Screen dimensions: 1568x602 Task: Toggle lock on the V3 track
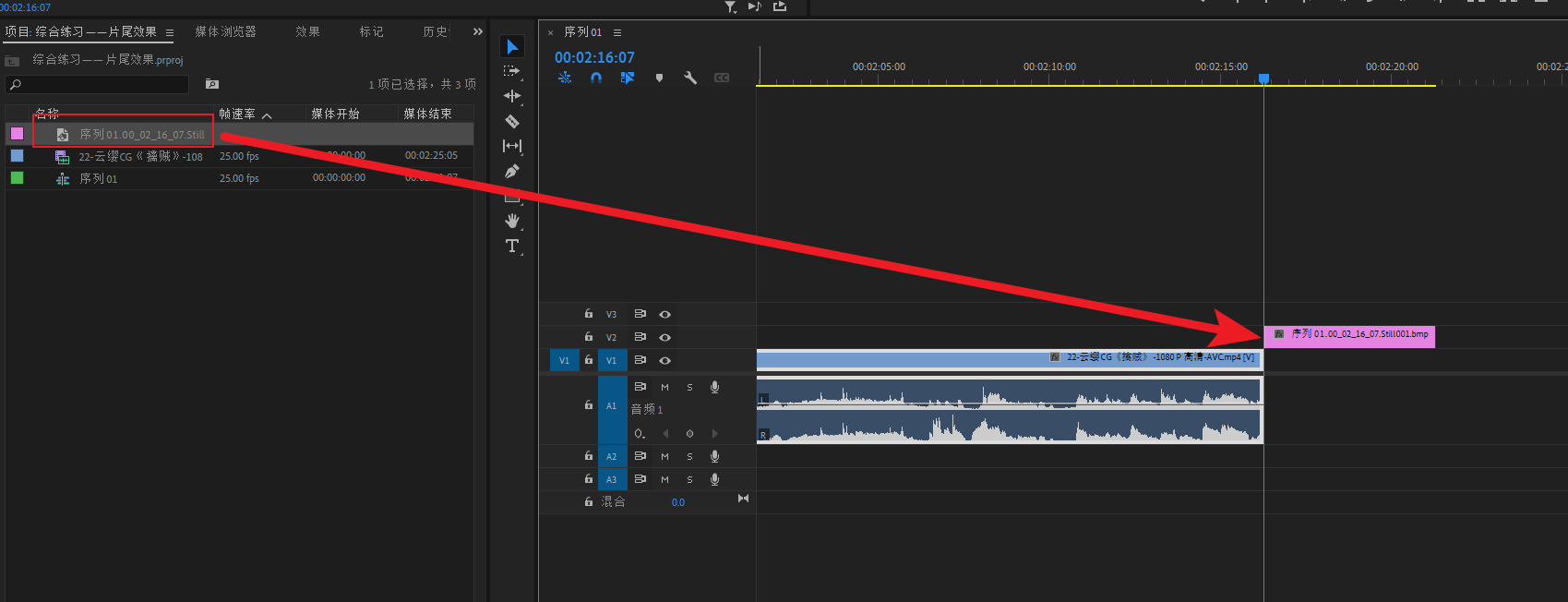589,314
